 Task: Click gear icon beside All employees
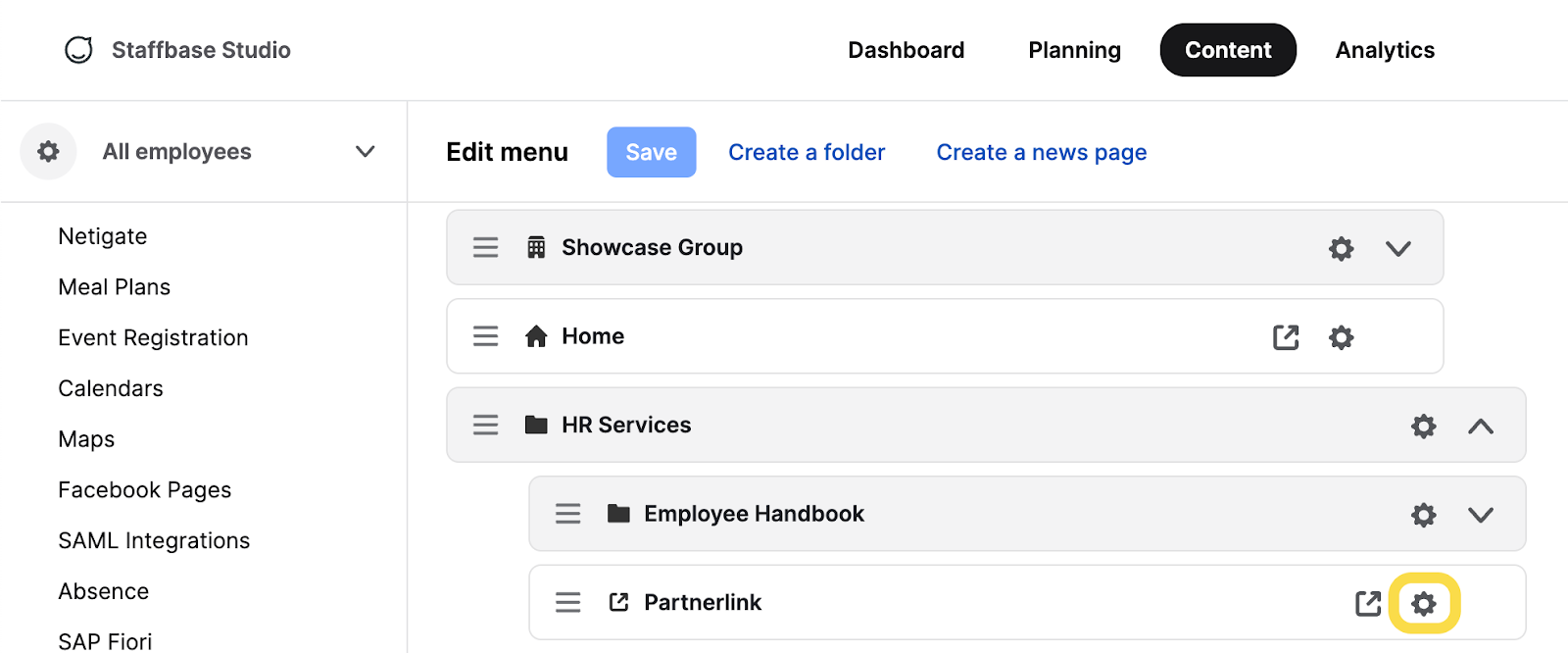click(x=48, y=151)
